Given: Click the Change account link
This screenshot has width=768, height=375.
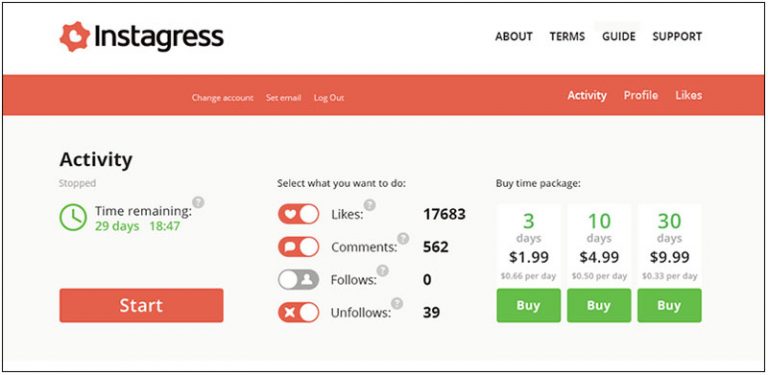Looking at the screenshot, I should click(x=222, y=98).
